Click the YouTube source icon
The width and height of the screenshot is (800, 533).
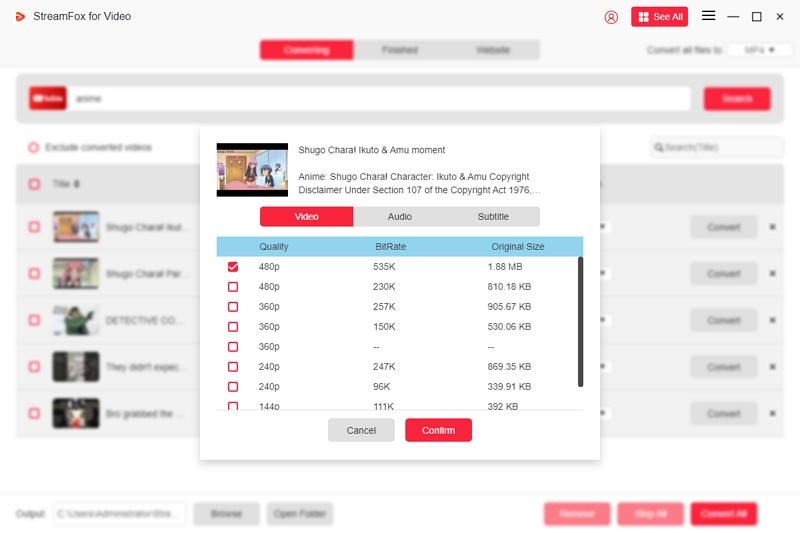pos(48,98)
